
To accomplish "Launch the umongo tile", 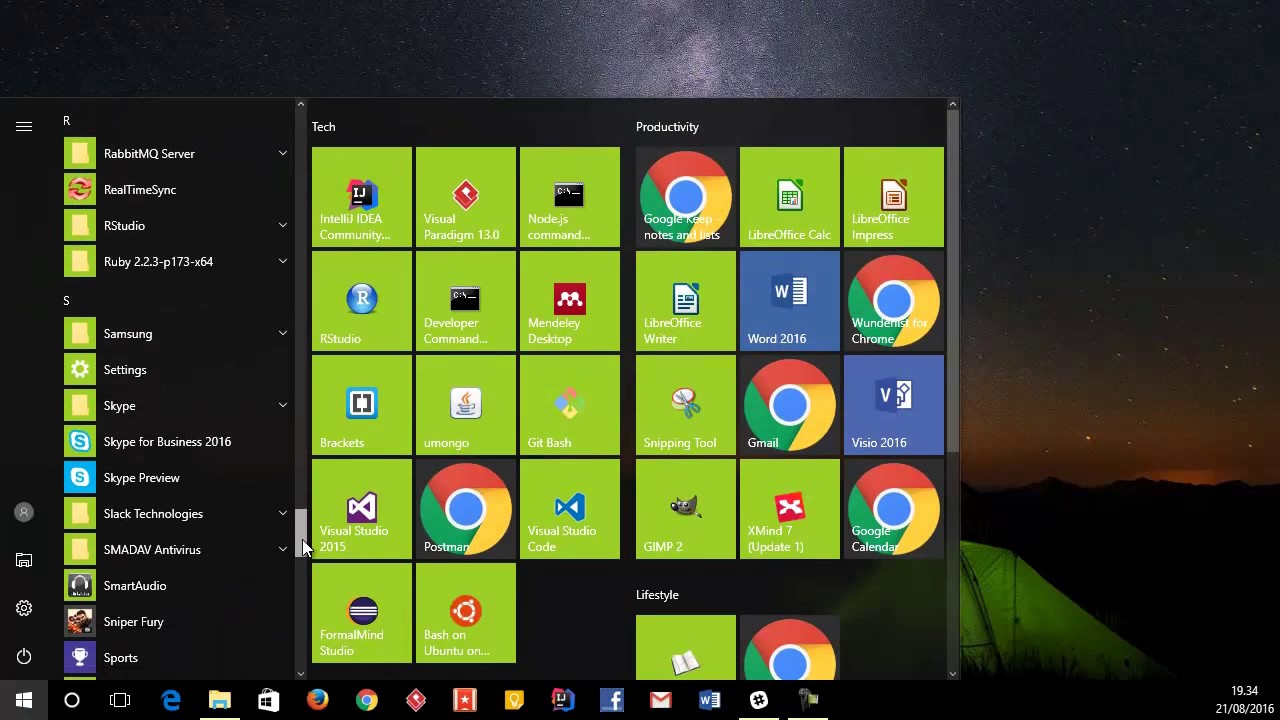I will tap(466, 405).
